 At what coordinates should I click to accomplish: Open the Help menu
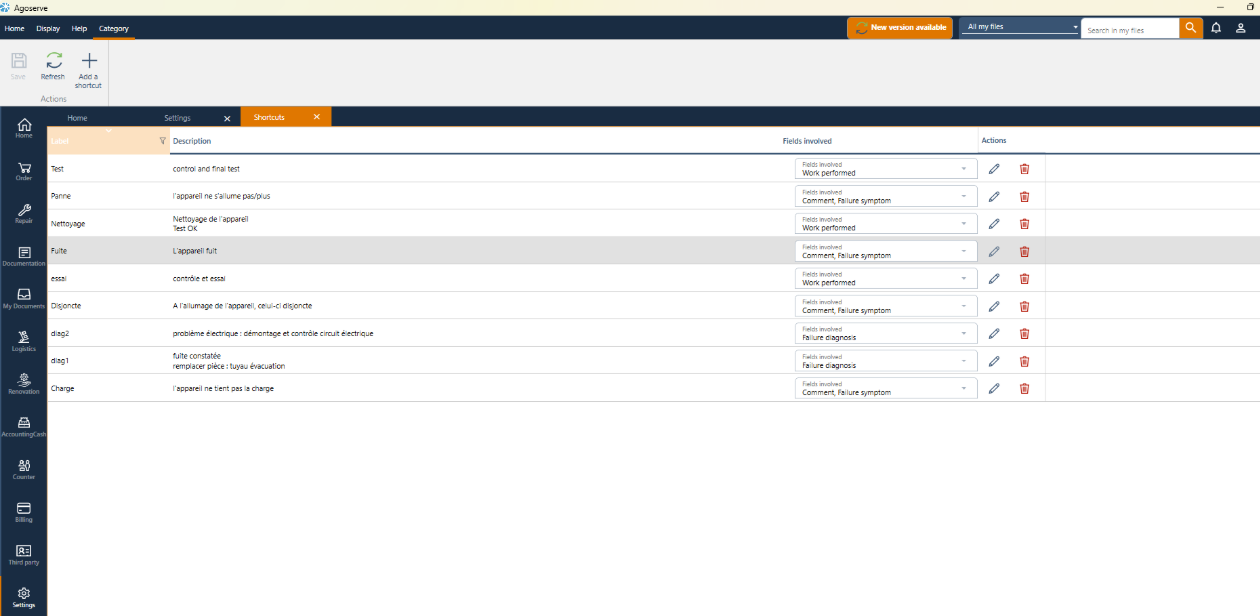(x=80, y=28)
